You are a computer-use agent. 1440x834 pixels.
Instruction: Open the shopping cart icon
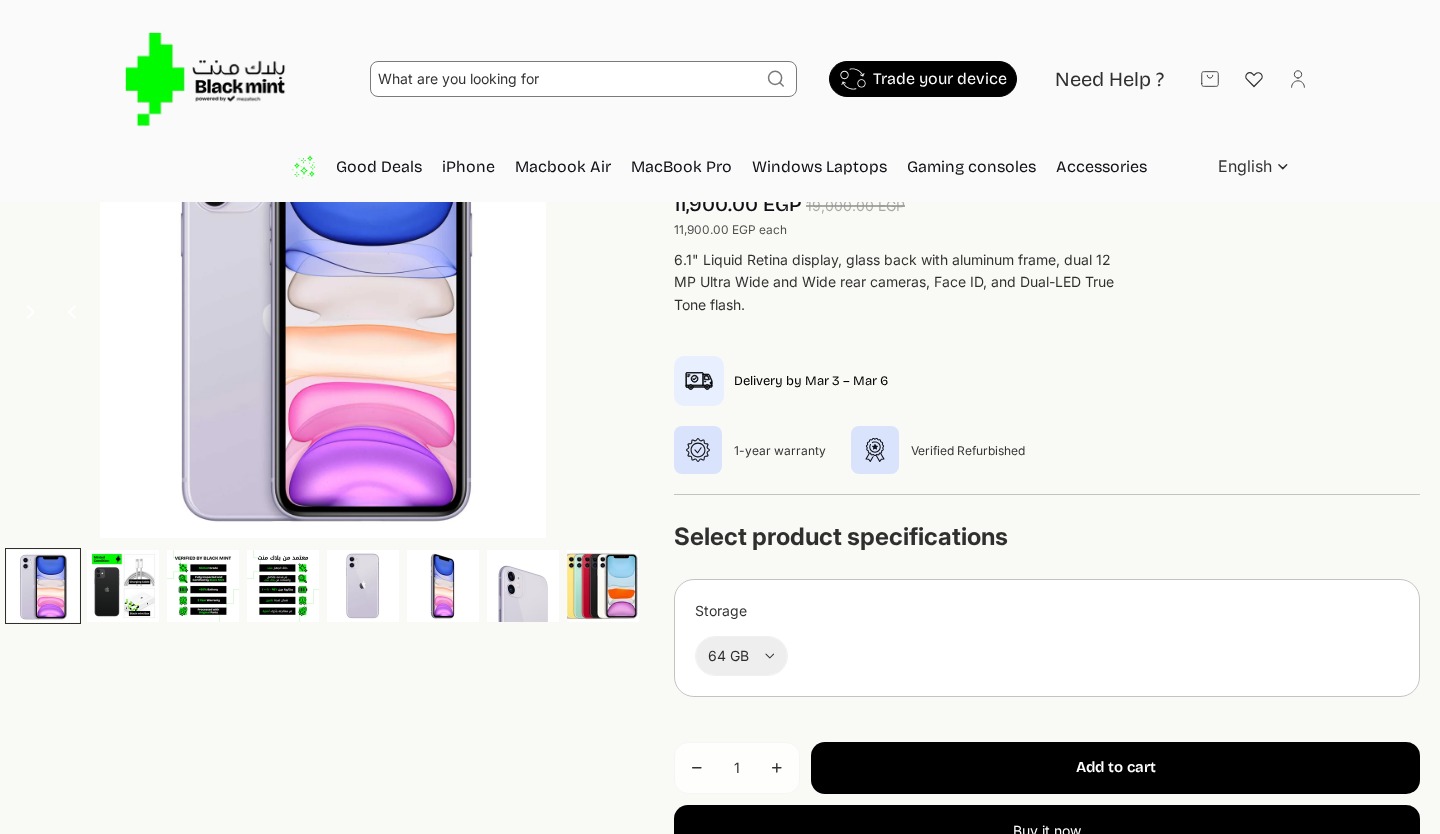point(1210,79)
